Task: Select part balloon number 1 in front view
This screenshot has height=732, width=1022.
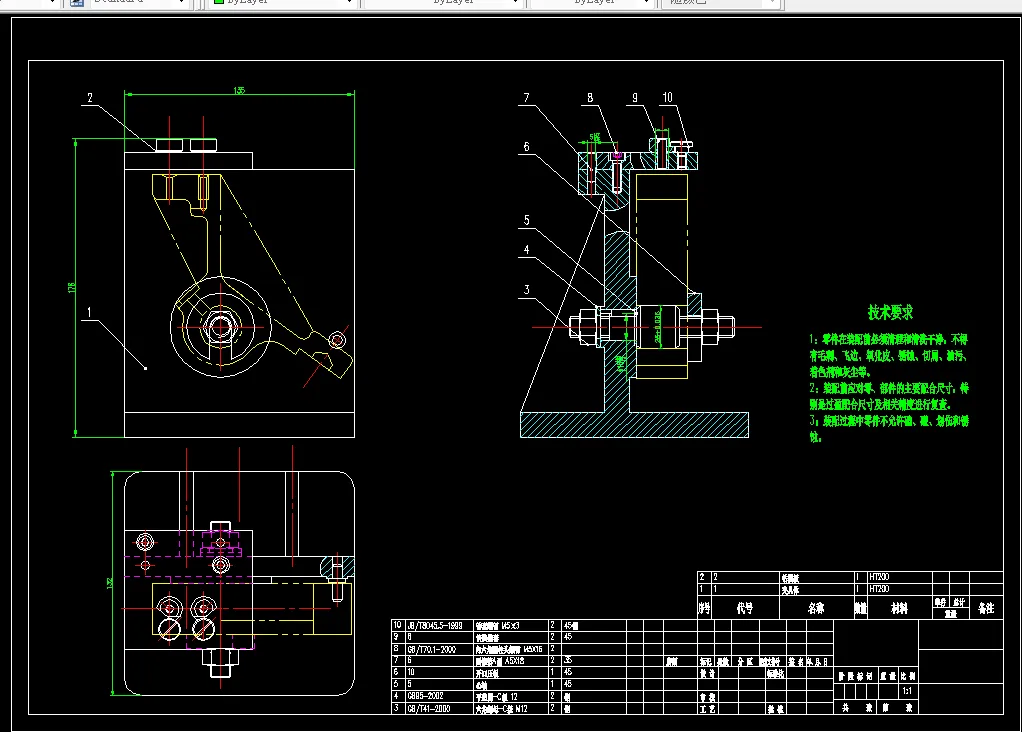Action: [x=89, y=312]
